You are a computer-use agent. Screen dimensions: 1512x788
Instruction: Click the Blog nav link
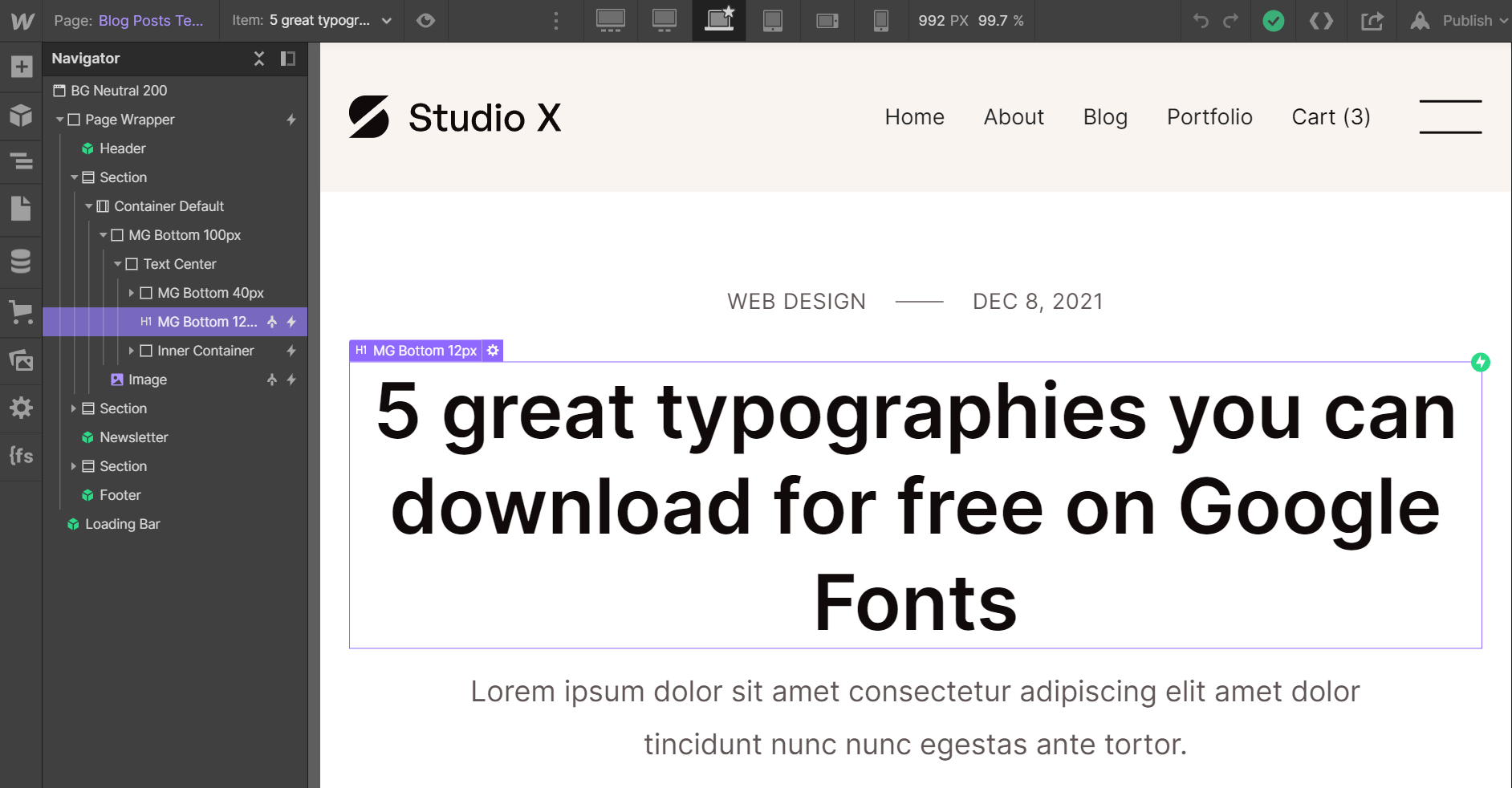(1105, 117)
